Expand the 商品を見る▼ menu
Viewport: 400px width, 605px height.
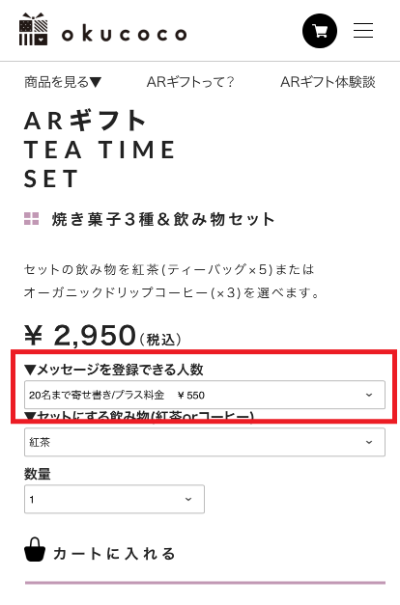point(63,82)
